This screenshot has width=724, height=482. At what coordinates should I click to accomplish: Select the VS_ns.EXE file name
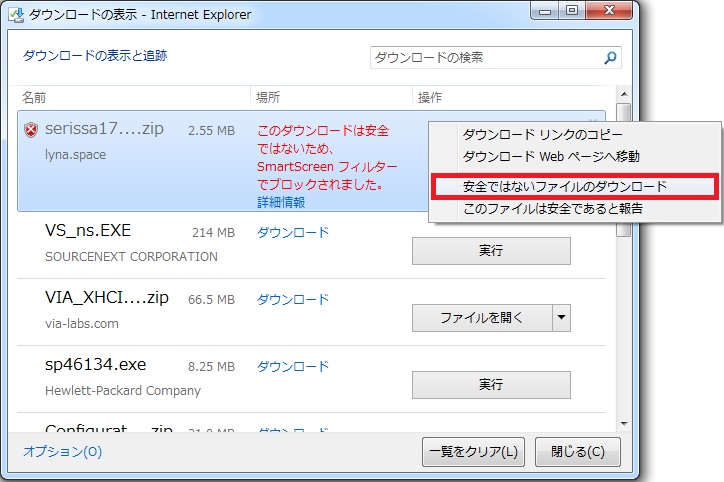click(x=88, y=230)
